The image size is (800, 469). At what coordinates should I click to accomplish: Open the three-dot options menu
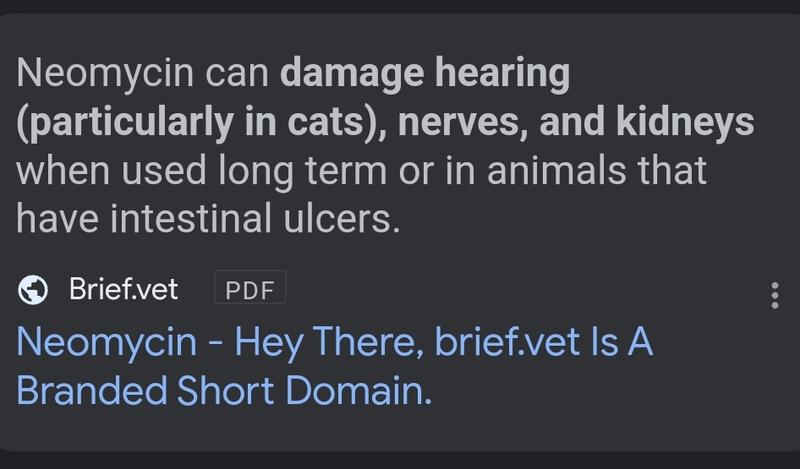tap(774, 295)
